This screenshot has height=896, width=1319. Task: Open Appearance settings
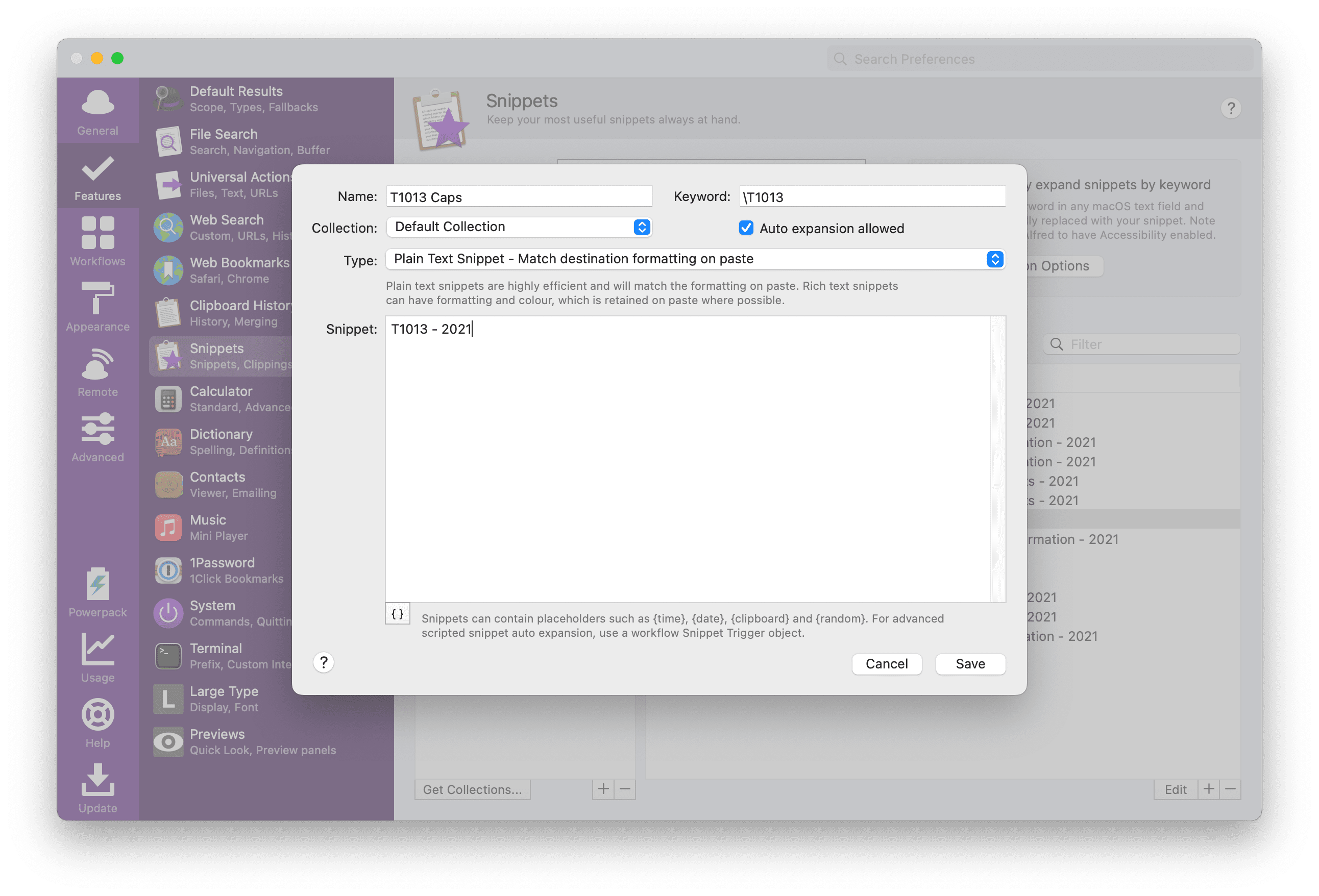click(97, 307)
